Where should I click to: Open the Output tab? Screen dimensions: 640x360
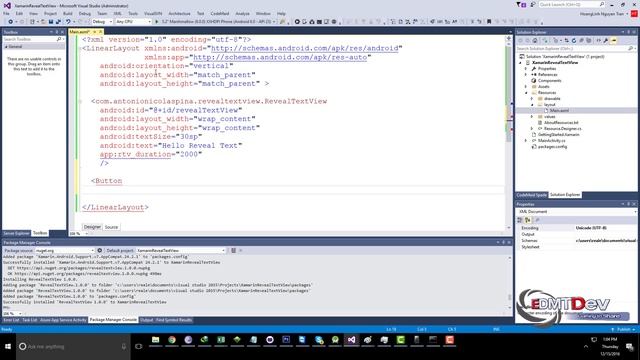tap(147, 320)
